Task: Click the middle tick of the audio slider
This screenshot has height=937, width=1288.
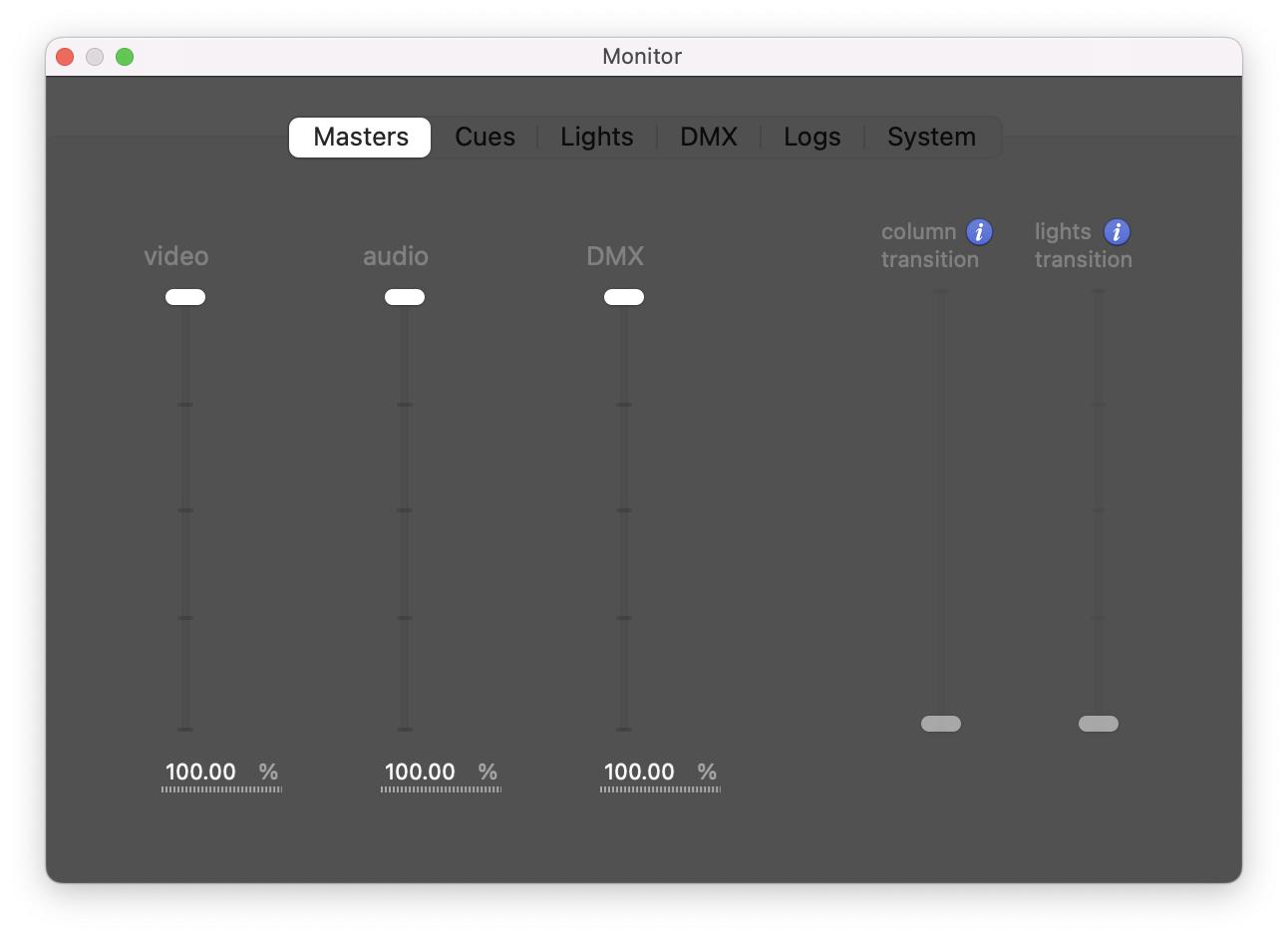Action: (405, 510)
